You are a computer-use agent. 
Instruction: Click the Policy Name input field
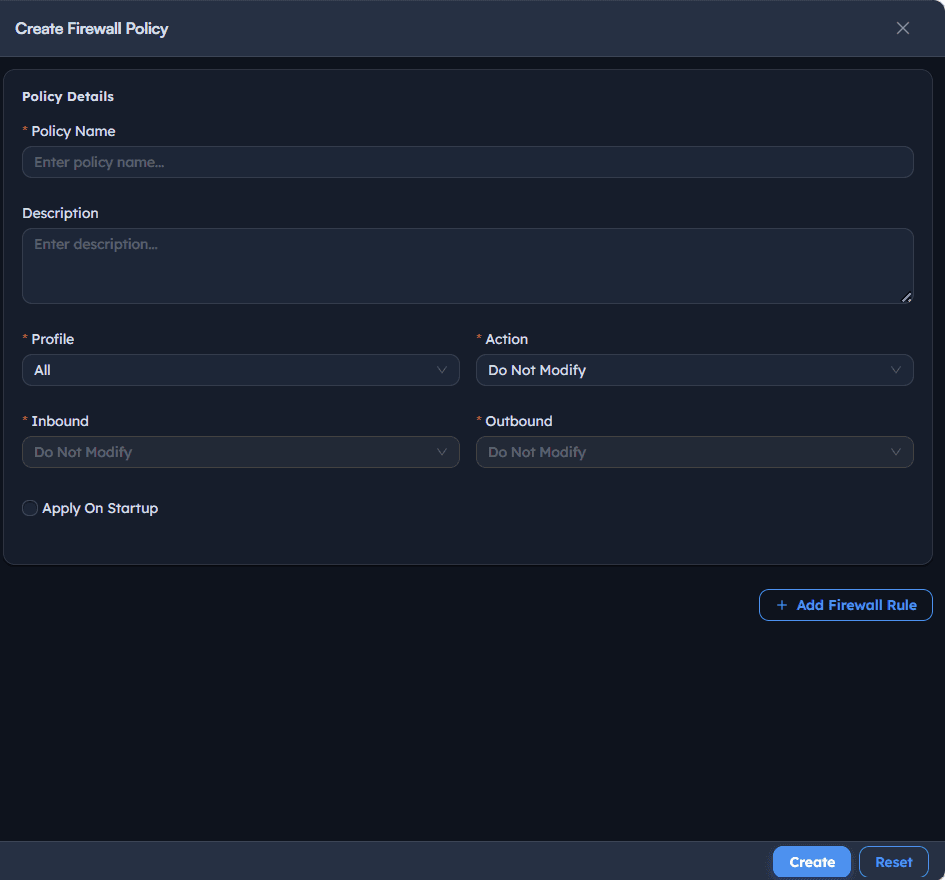coord(468,162)
